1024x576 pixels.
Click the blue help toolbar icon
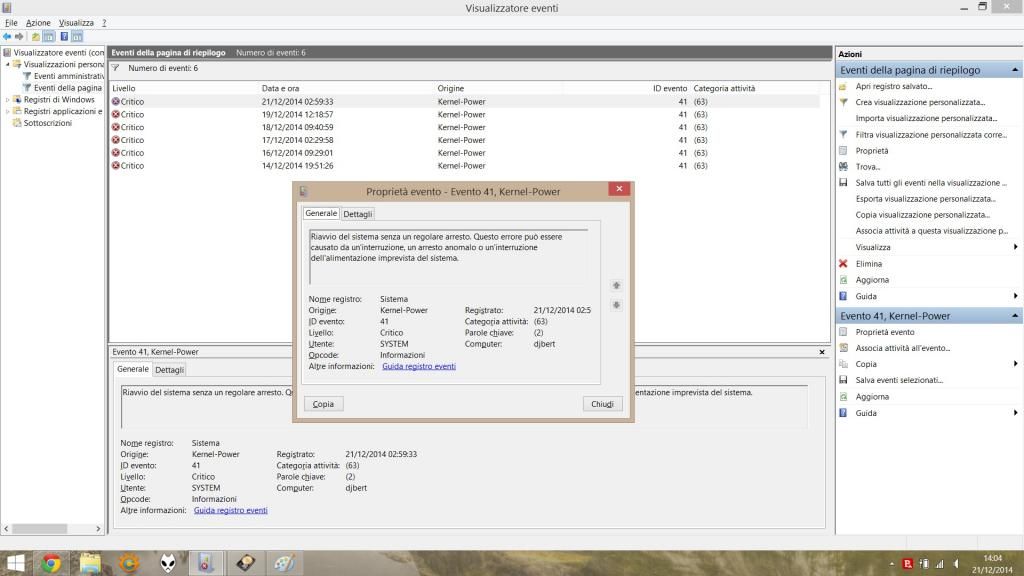pos(64,36)
